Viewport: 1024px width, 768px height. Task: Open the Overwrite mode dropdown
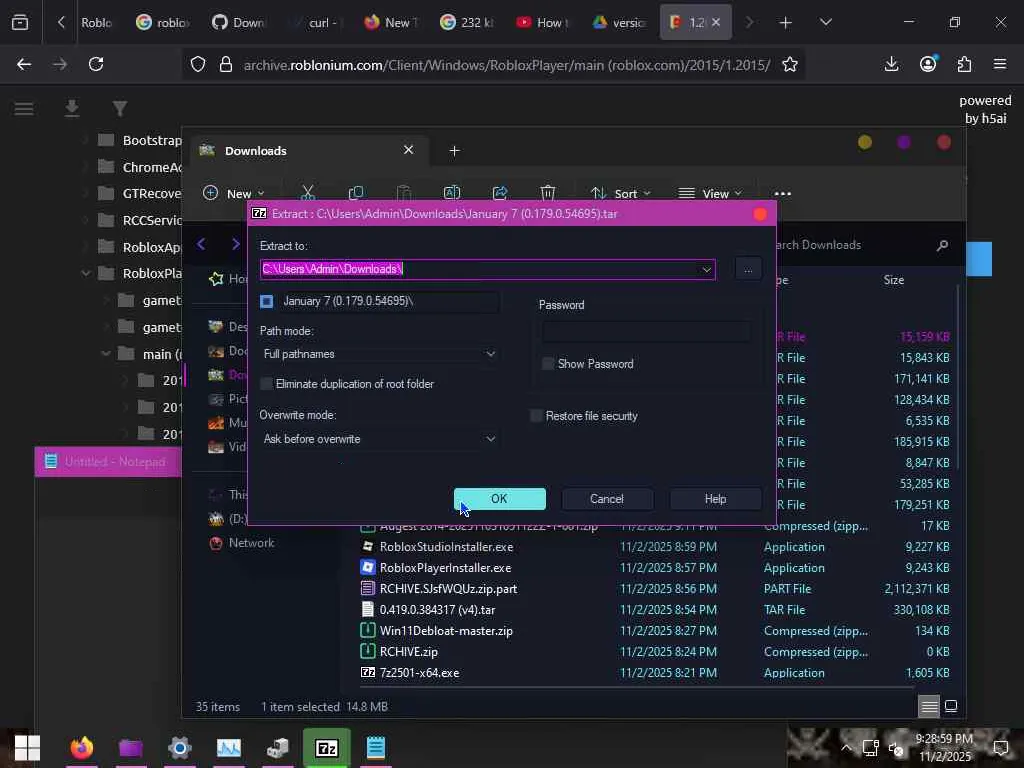pyautogui.click(x=379, y=439)
